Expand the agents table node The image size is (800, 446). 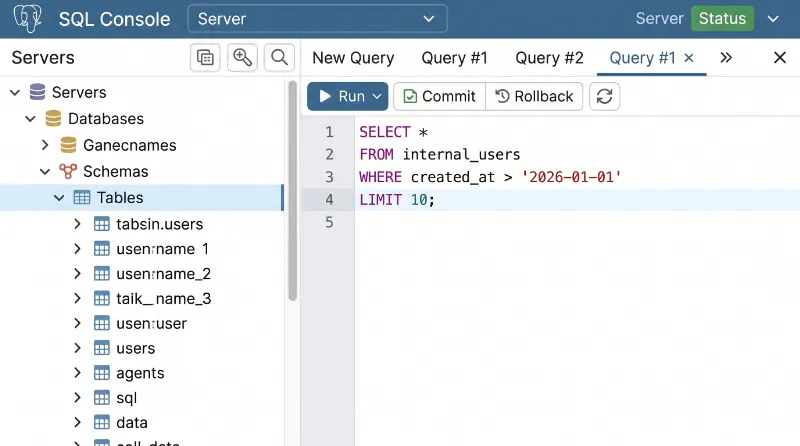point(78,373)
